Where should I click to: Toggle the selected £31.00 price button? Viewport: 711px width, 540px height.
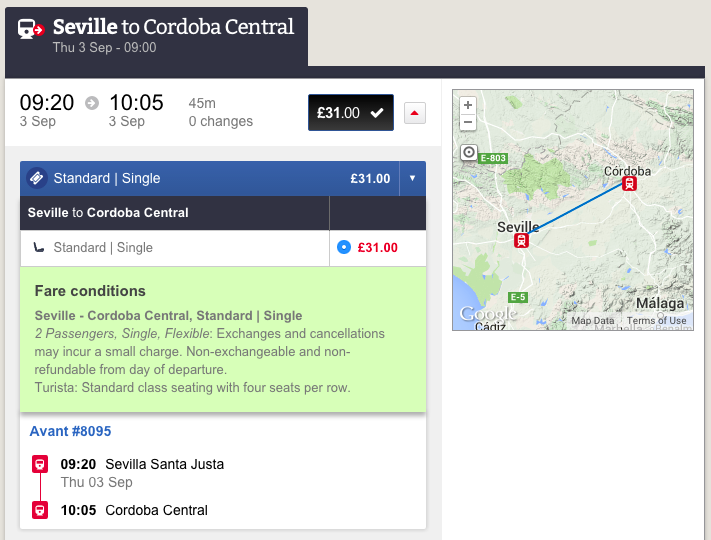(351, 112)
